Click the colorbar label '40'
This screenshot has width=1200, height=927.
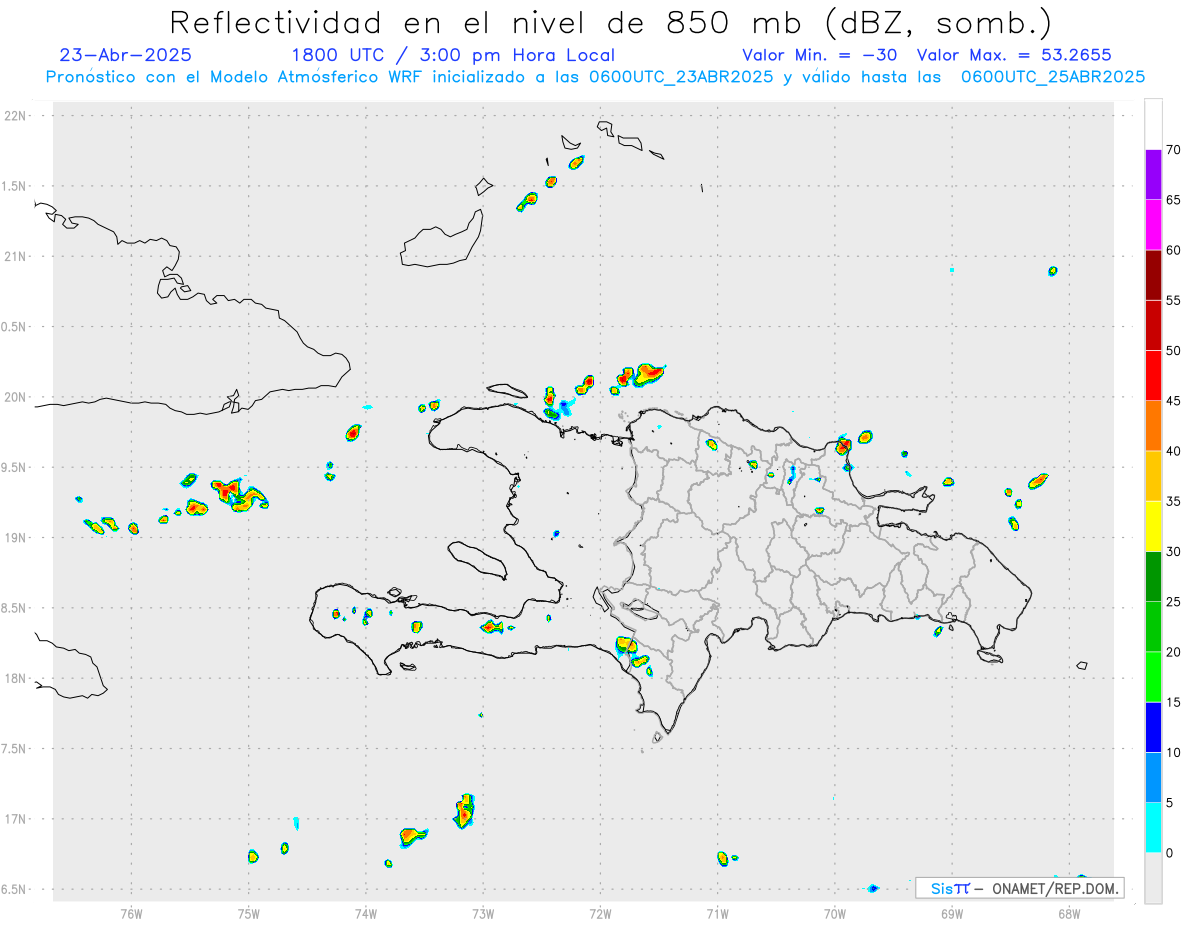[x=1173, y=451]
